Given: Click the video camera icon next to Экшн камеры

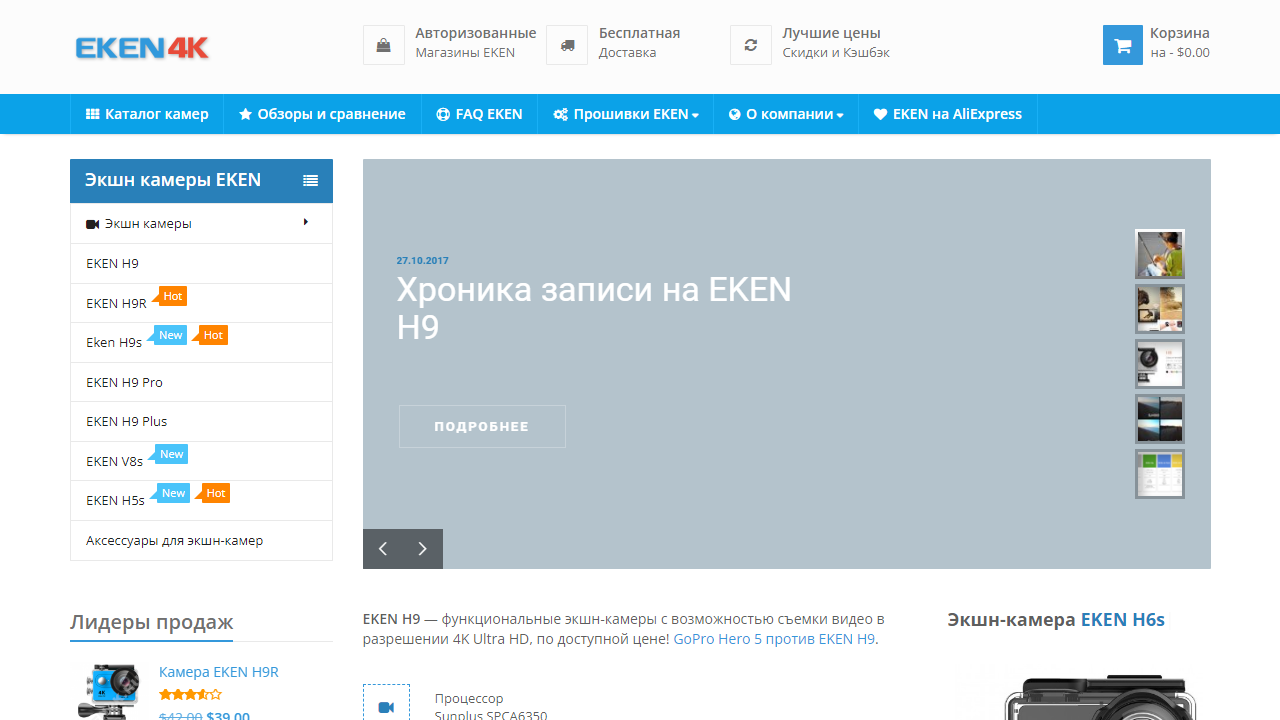Looking at the screenshot, I should (x=93, y=224).
